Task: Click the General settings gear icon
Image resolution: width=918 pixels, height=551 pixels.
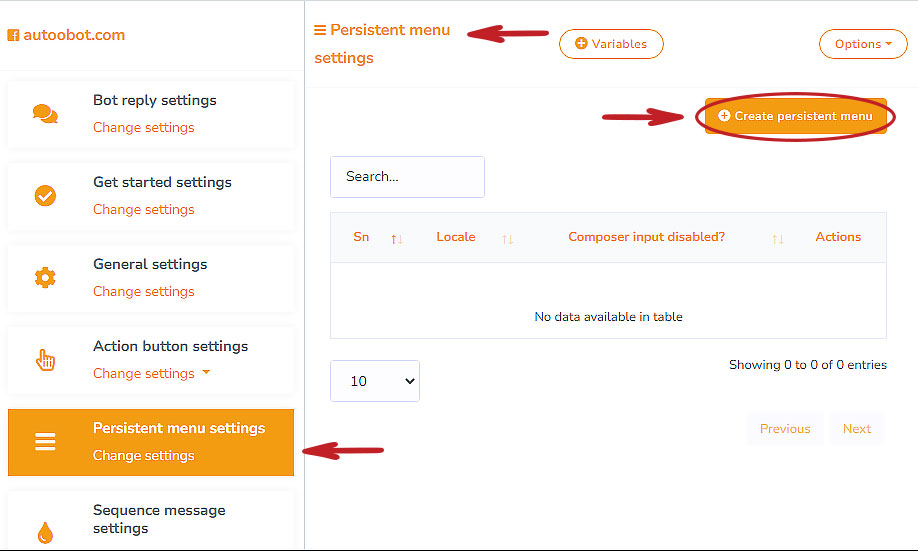Action: [45, 278]
